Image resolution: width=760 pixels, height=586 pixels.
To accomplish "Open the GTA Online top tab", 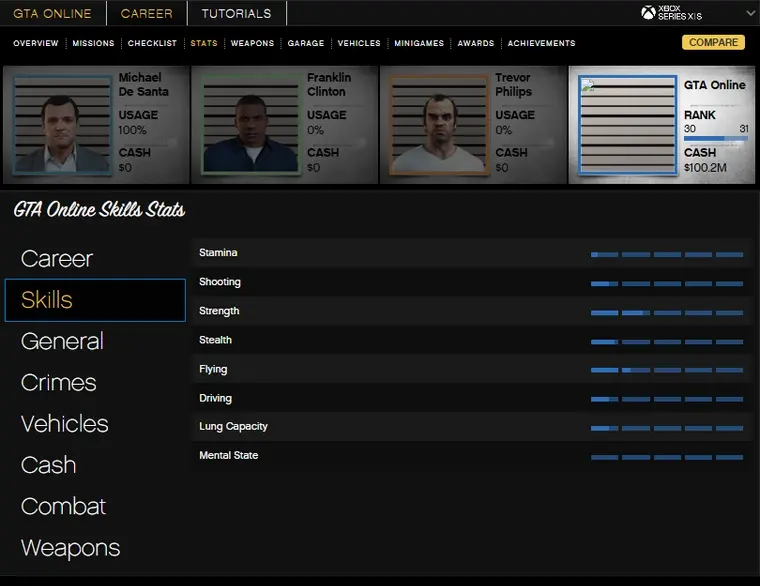I will pos(52,14).
